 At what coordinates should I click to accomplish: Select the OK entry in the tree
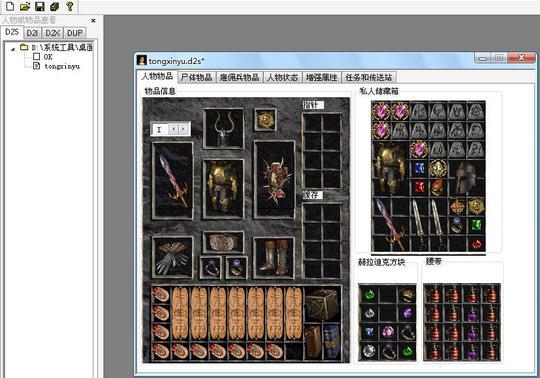(48, 57)
